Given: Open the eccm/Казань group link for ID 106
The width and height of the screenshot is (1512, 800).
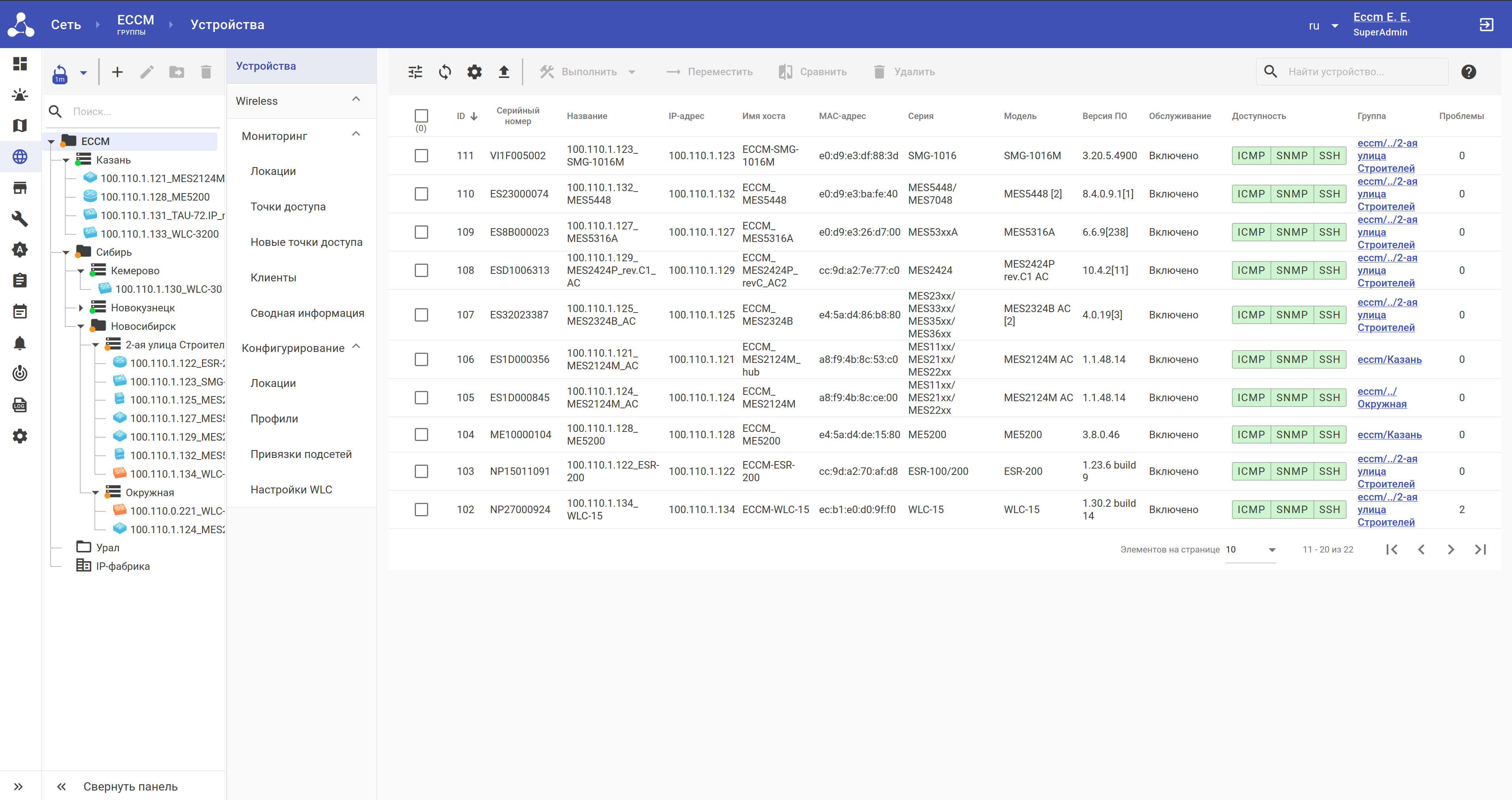Looking at the screenshot, I should (x=1389, y=359).
